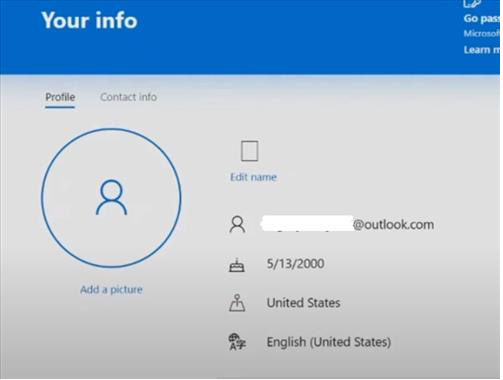Click the United States country text
This screenshot has height=380, width=503.
click(x=303, y=303)
